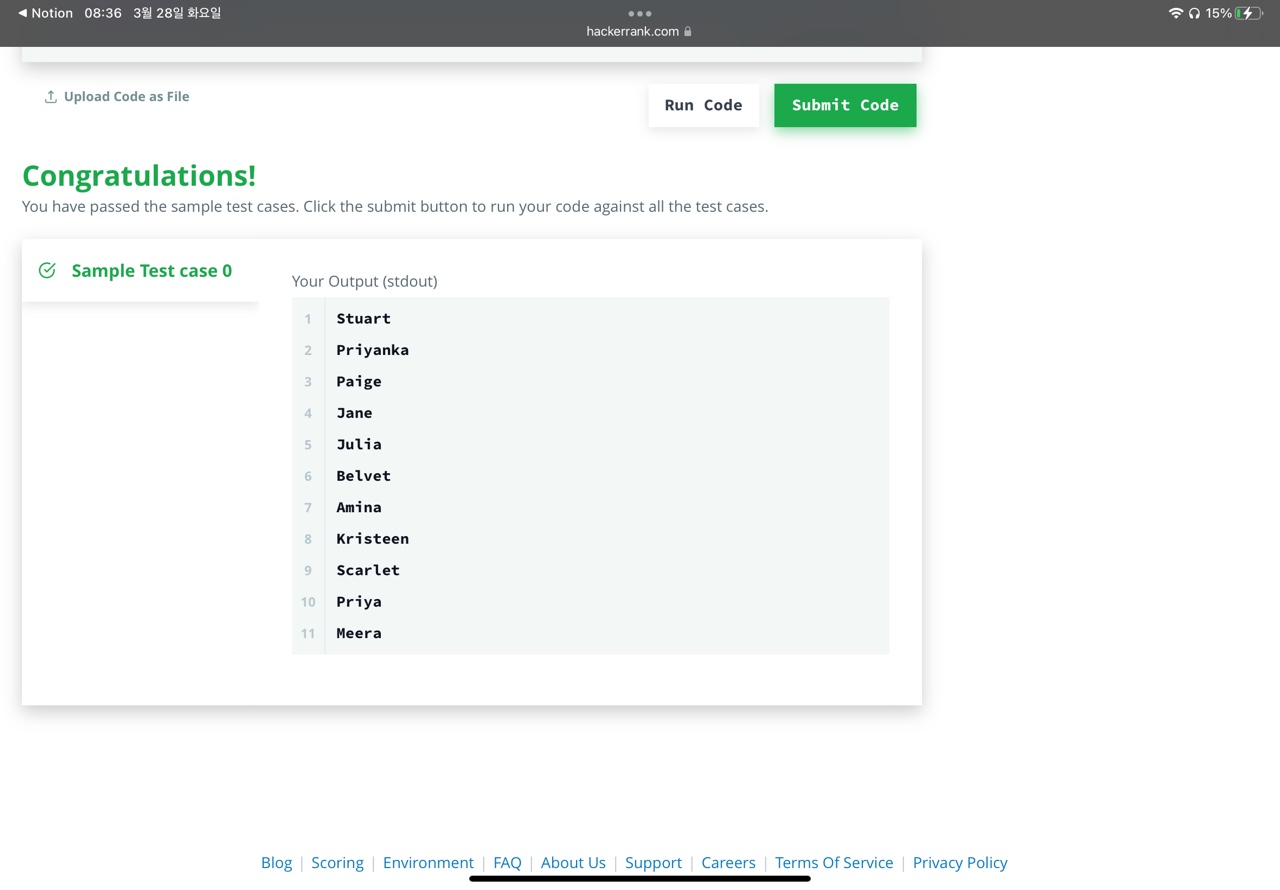Open the Scoring page from the footer

click(x=337, y=862)
